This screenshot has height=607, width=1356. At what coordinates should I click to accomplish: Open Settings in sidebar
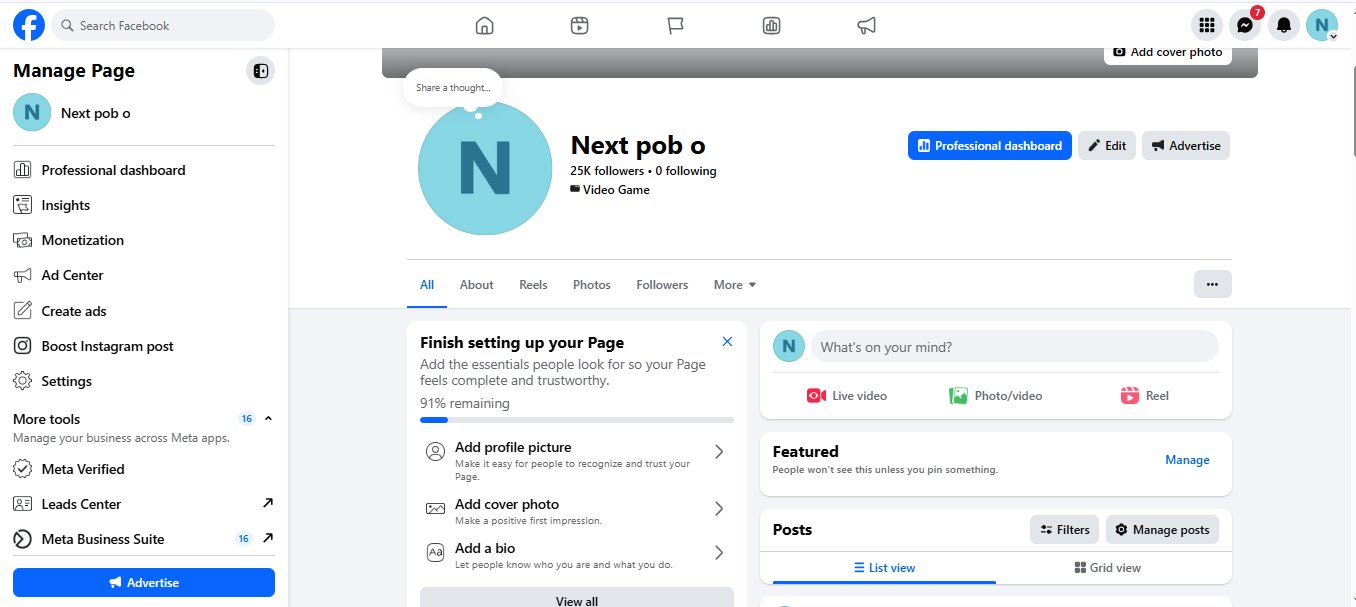(143, 381)
